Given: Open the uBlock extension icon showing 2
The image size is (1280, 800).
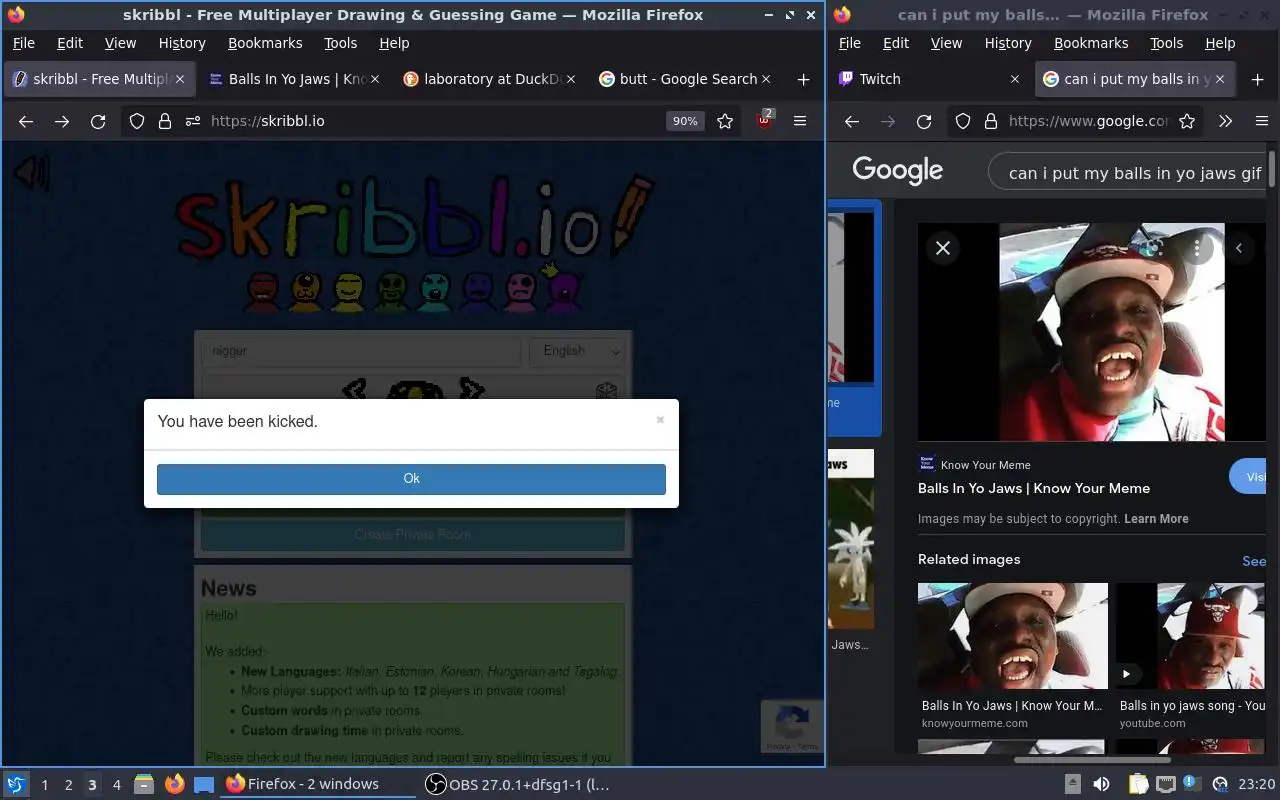Looking at the screenshot, I should [x=765, y=120].
